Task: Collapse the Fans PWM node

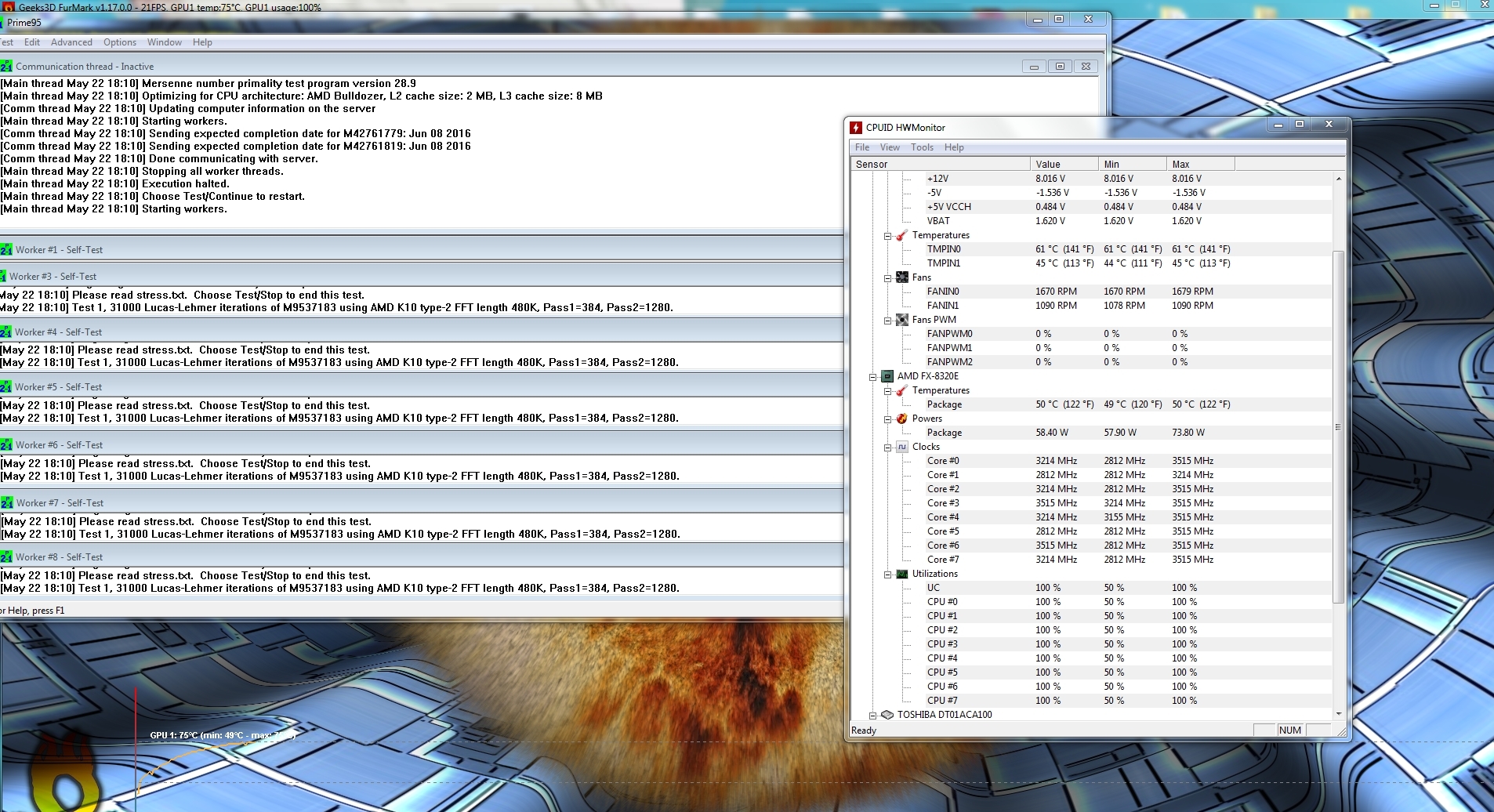Action: tap(888, 321)
